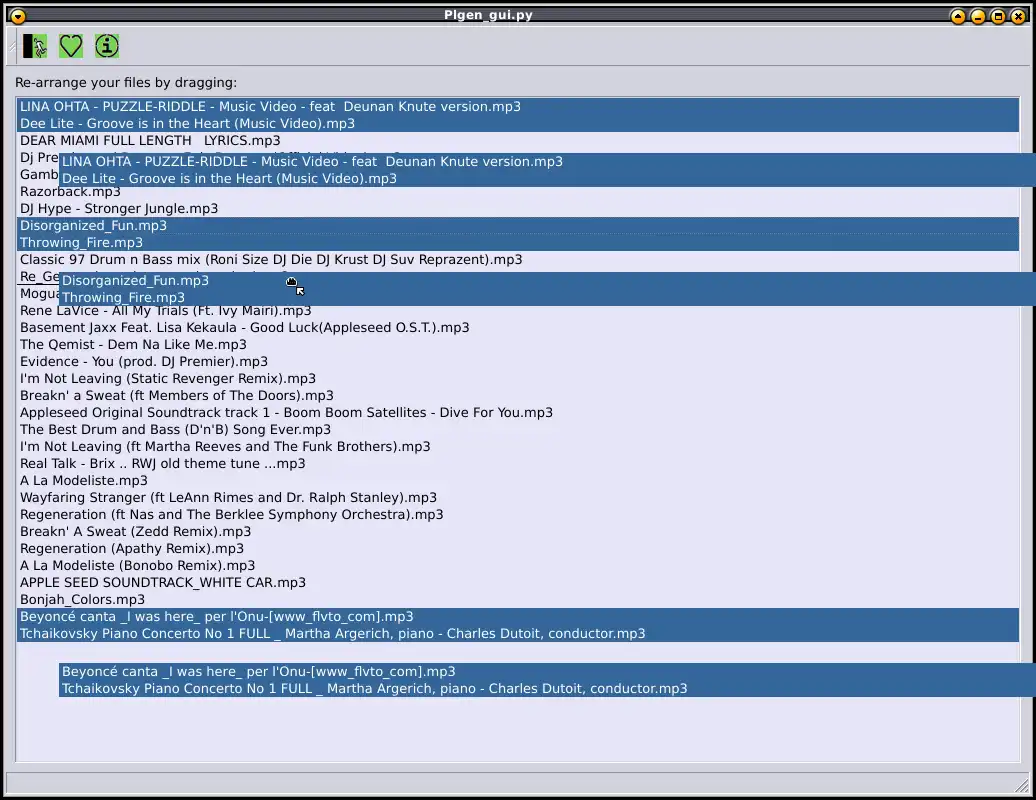This screenshot has width=1036, height=800.
Task: Select 'APPLE SEED SOUNDTRACK_WHITE CAR.mp3'
Action: tap(518, 583)
